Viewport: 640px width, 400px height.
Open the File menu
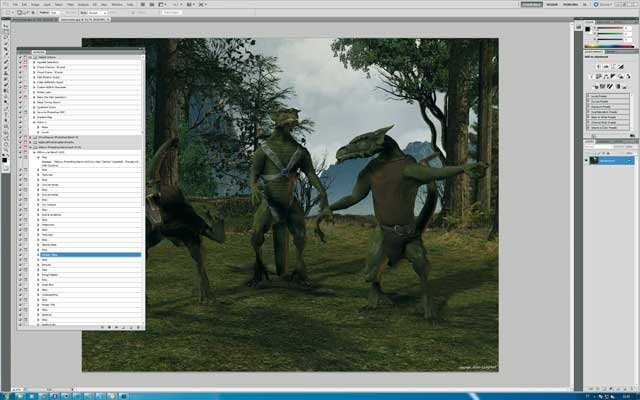(16, 4)
